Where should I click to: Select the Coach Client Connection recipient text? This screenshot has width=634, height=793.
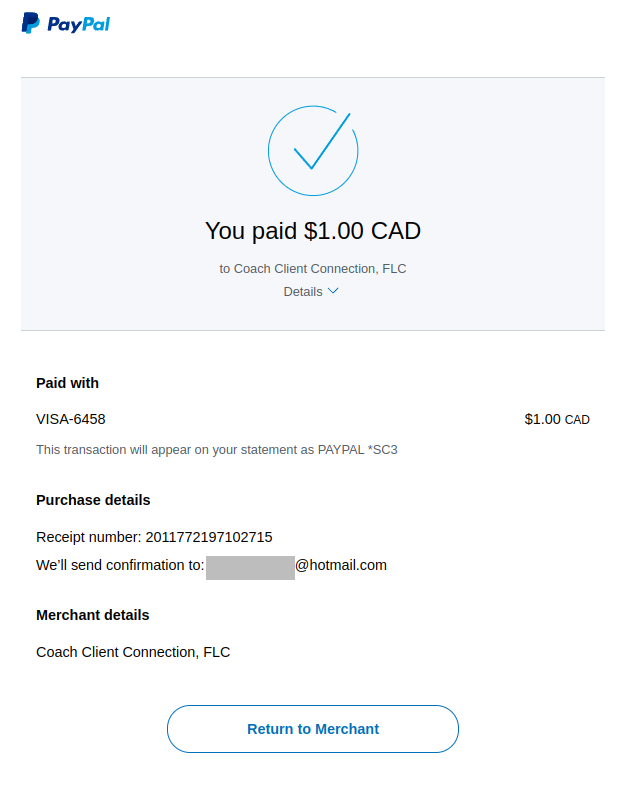click(x=313, y=269)
